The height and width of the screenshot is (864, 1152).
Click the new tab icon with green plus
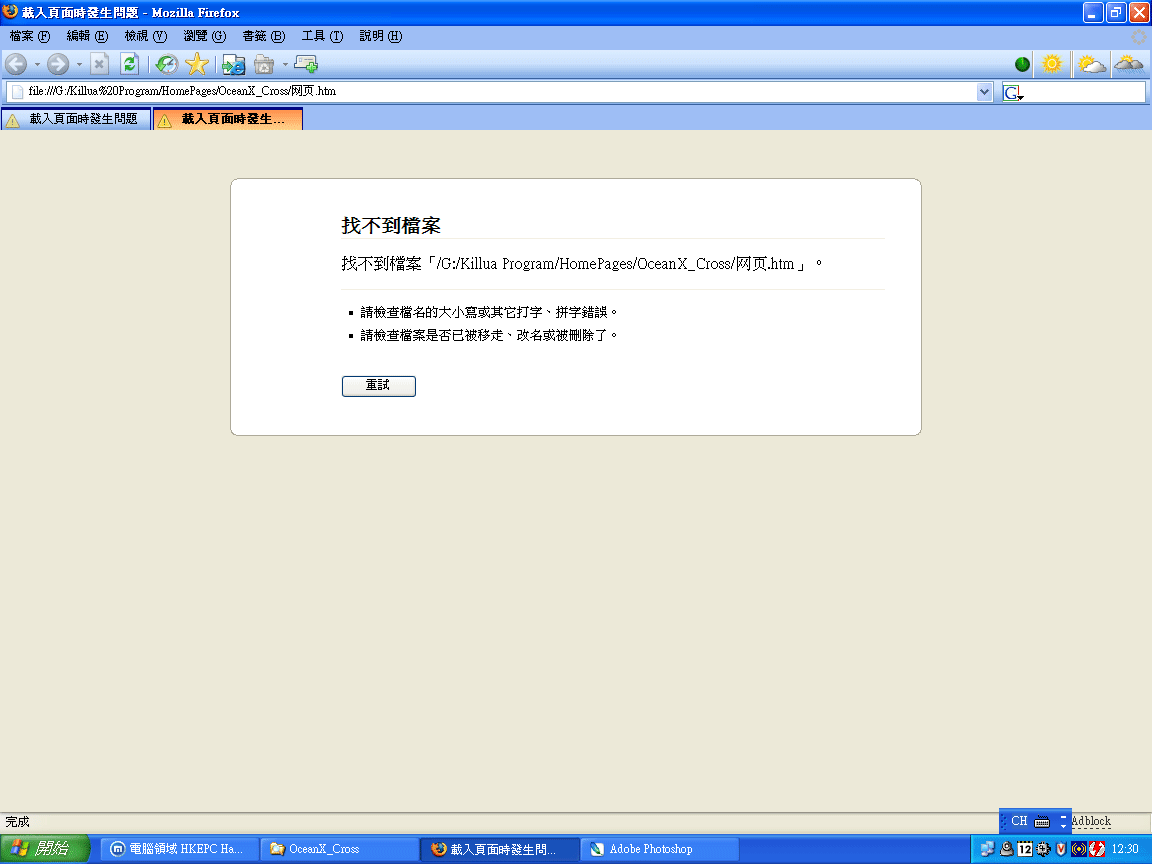[306, 65]
